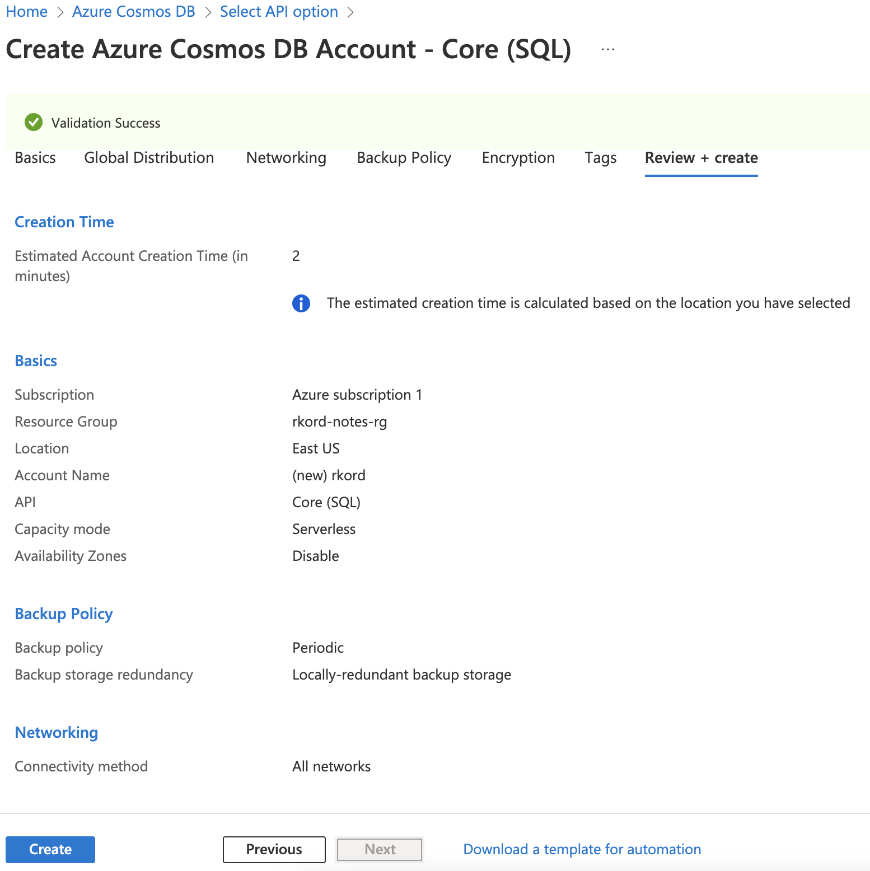This screenshot has height=871, width=870.
Task: Click the 'Account Name' label
Action: (62, 475)
